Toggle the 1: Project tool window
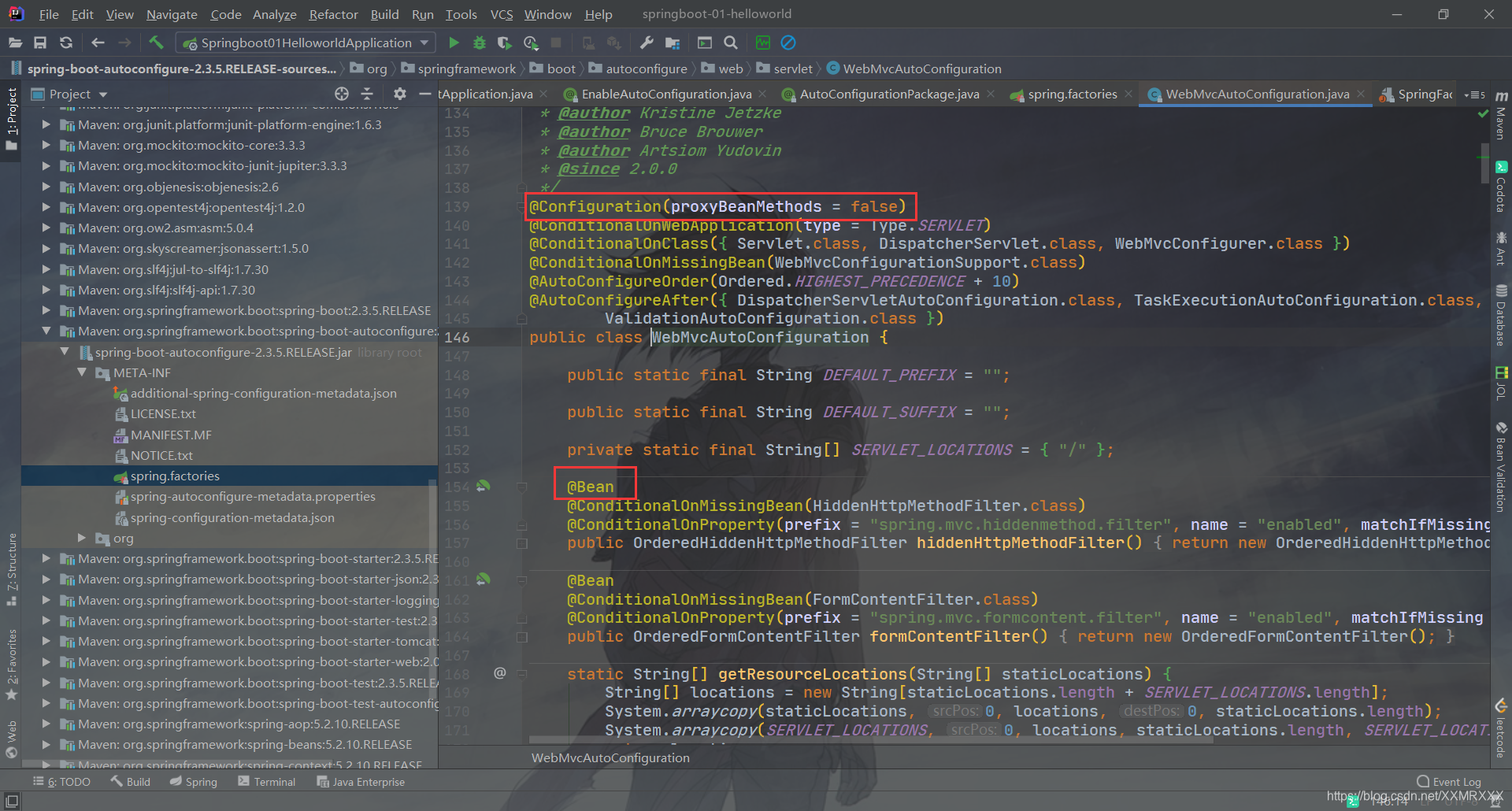The height and width of the screenshot is (811, 1512). tap(11, 121)
